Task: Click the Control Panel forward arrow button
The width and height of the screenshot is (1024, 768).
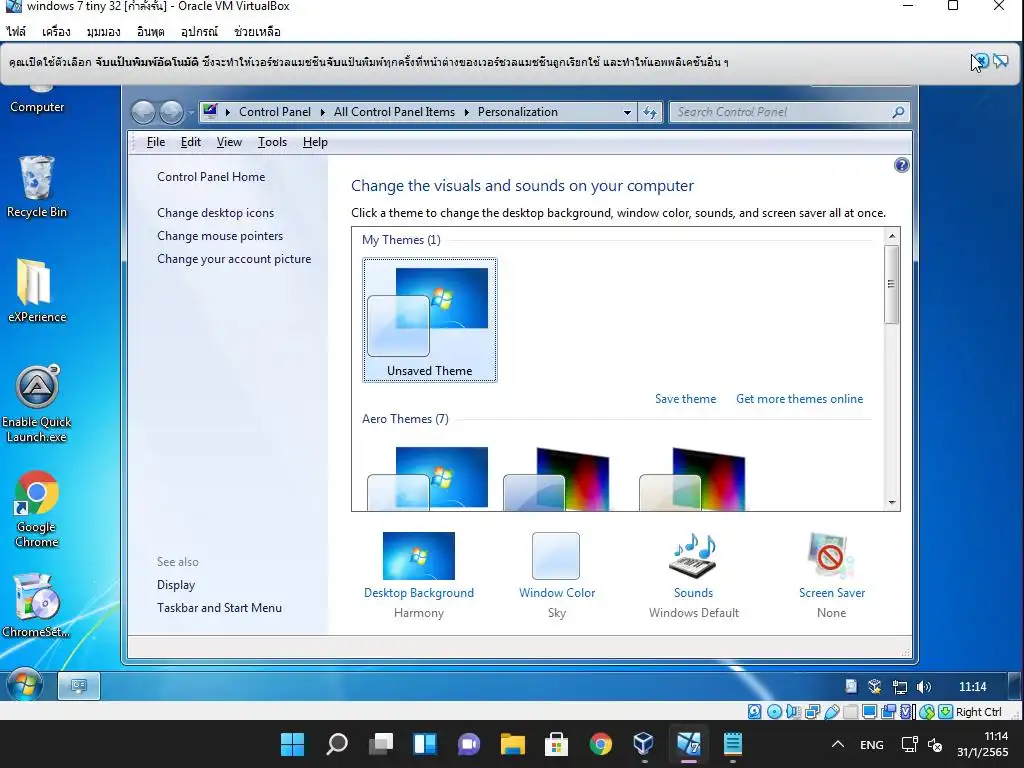Action: 171,112
